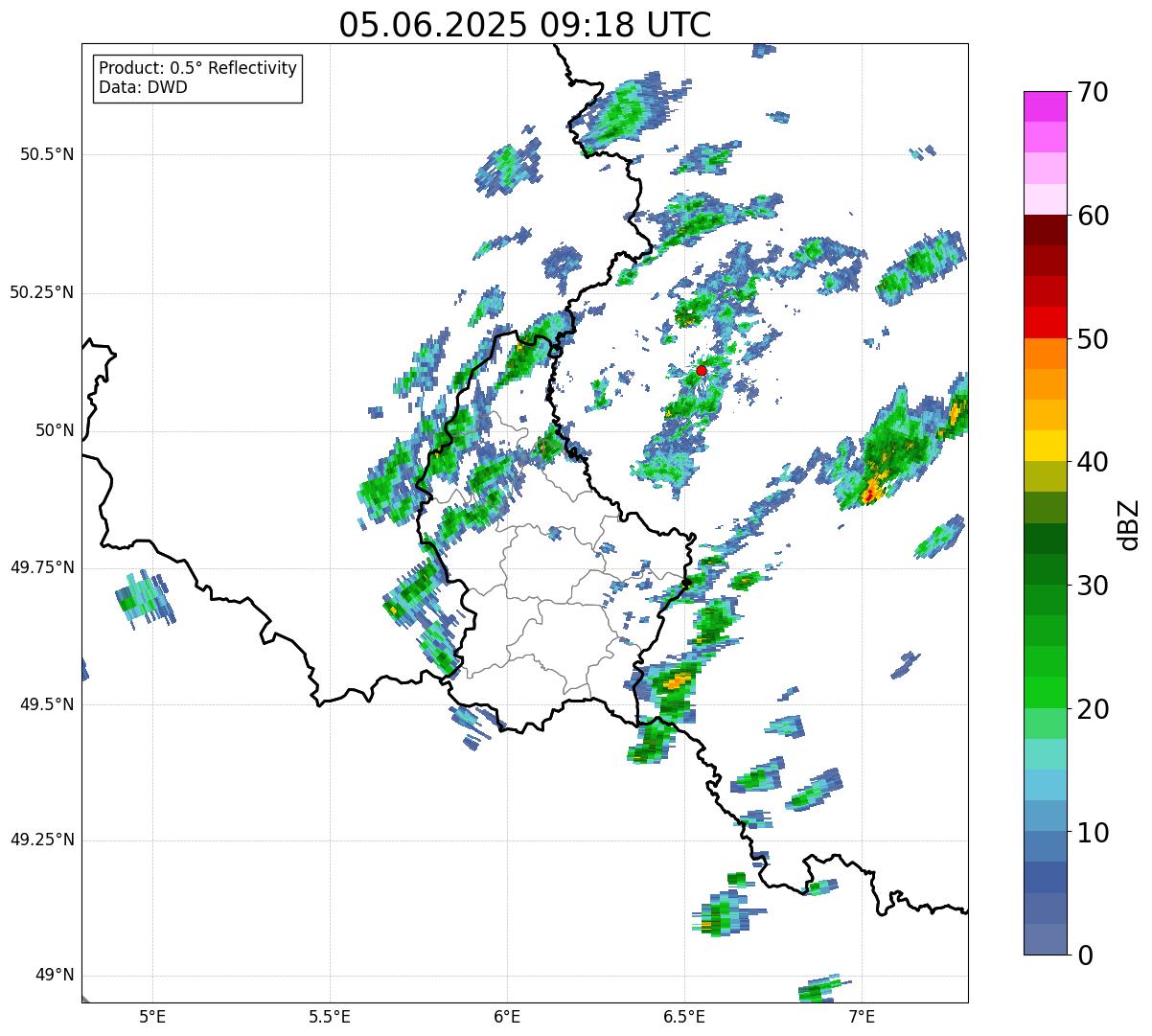Image resolution: width=1152 pixels, height=1036 pixels.
Task: Click the 49.75°N latitude label
Action: [42, 567]
